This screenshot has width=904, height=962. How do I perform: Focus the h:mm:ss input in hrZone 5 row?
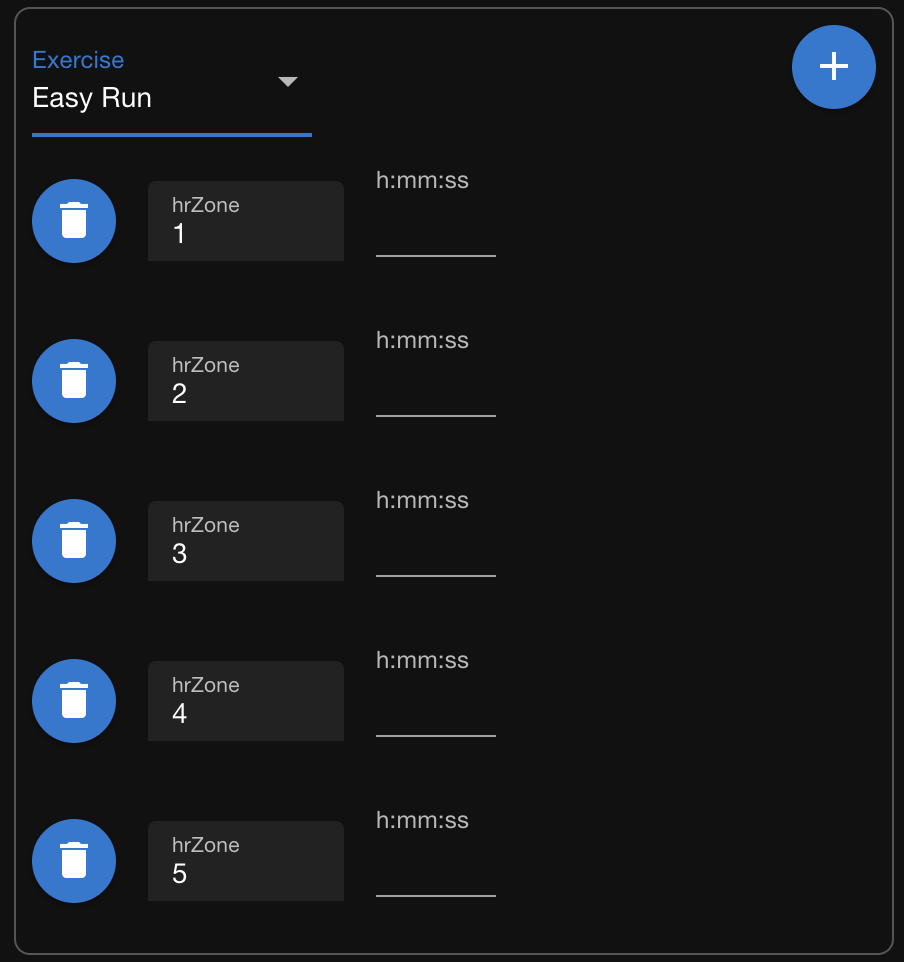coord(435,876)
